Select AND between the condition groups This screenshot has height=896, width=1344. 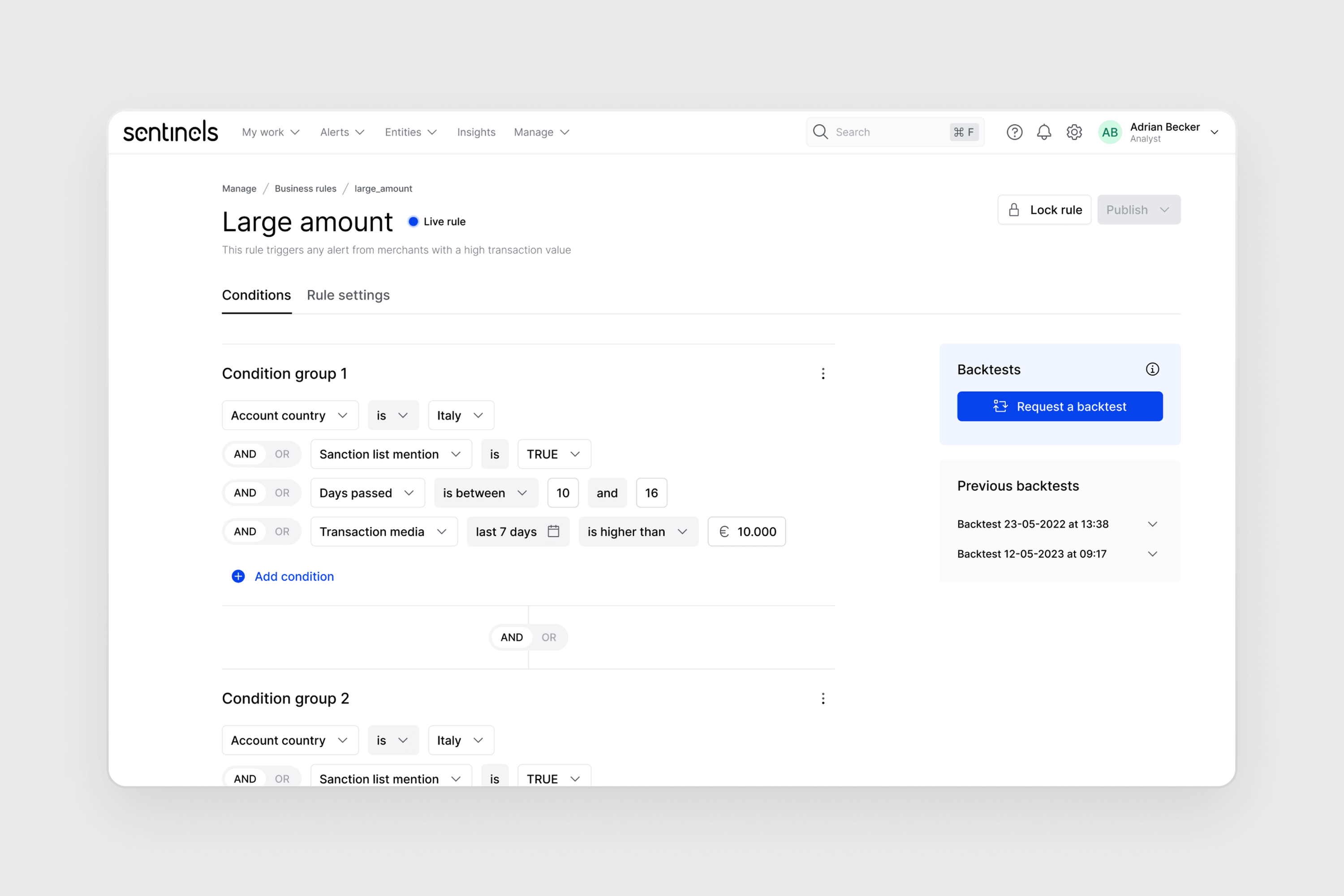(x=512, y=637)
